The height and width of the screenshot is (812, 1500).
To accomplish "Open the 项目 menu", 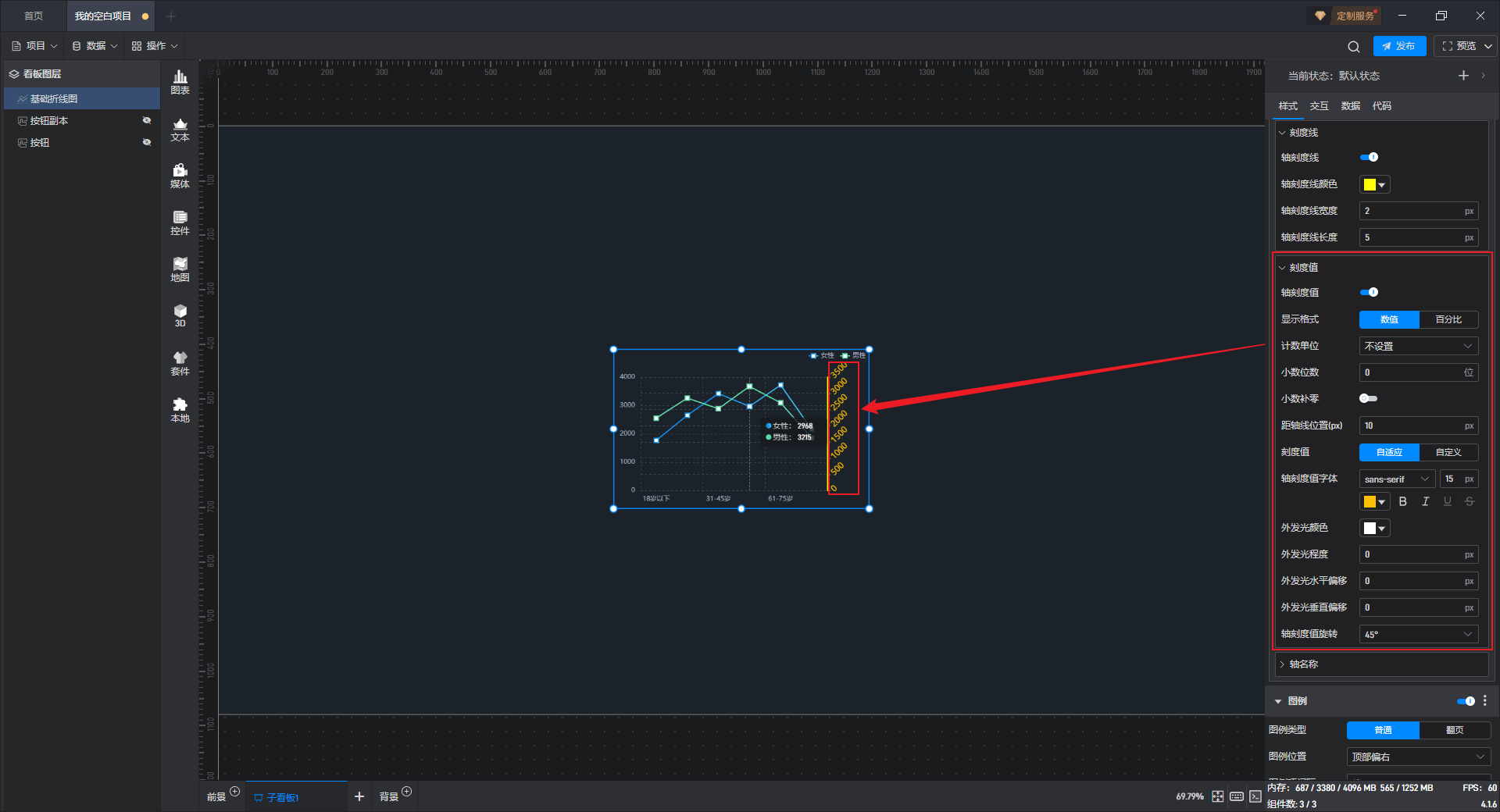I will pos(34,46).
